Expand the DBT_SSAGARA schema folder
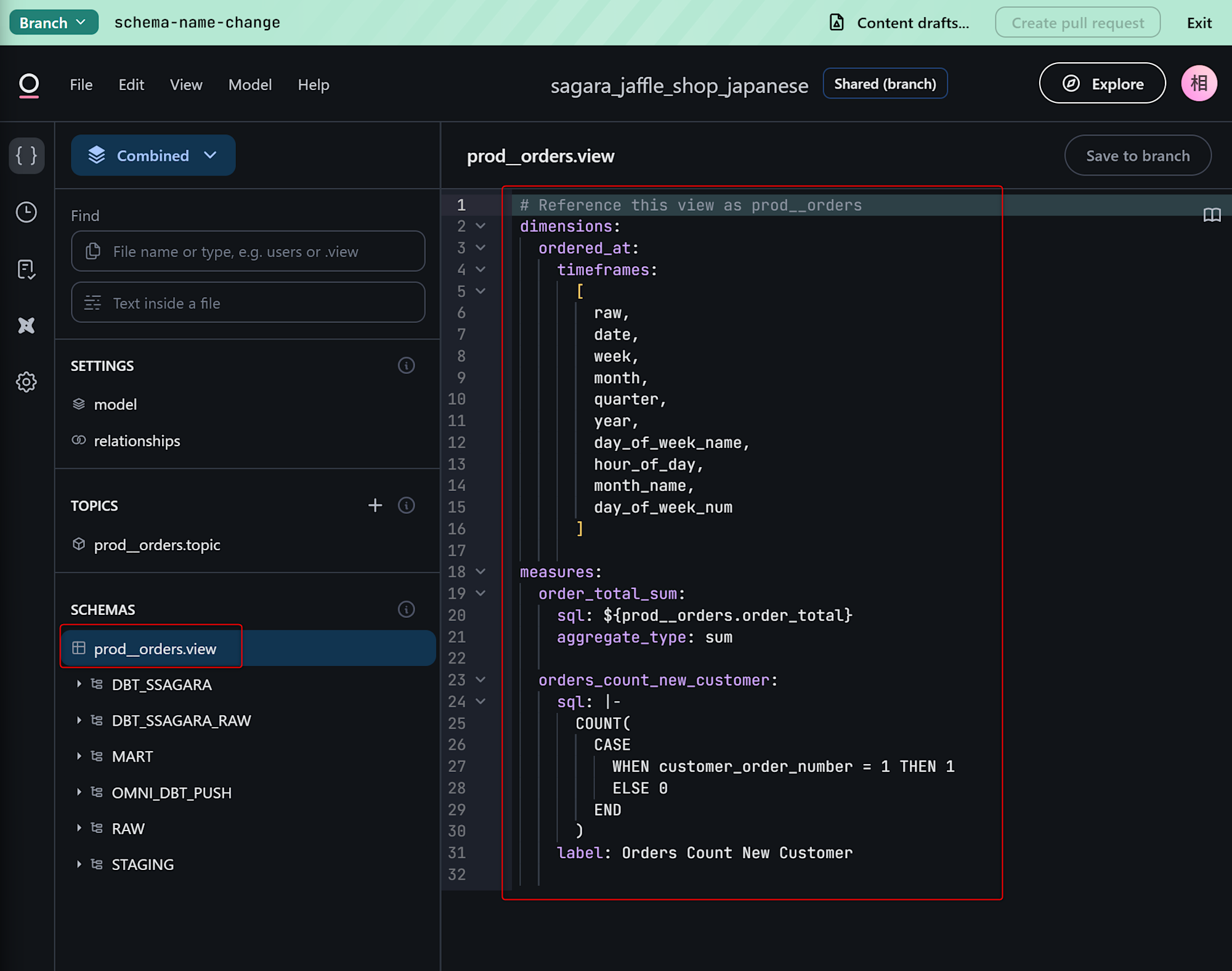The height and width of the screenshot is (971, 1232). click(x=79, y=684)
